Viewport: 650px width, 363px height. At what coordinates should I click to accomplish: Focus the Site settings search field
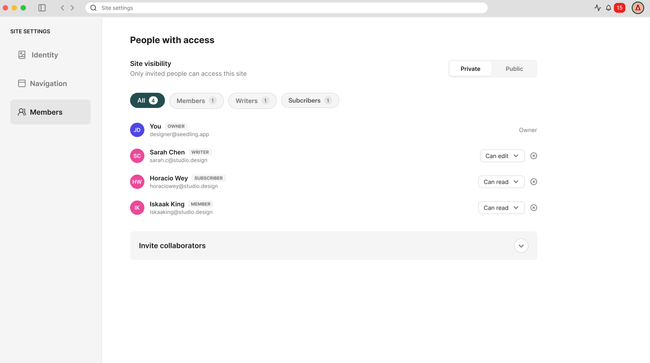coord(286,8)
